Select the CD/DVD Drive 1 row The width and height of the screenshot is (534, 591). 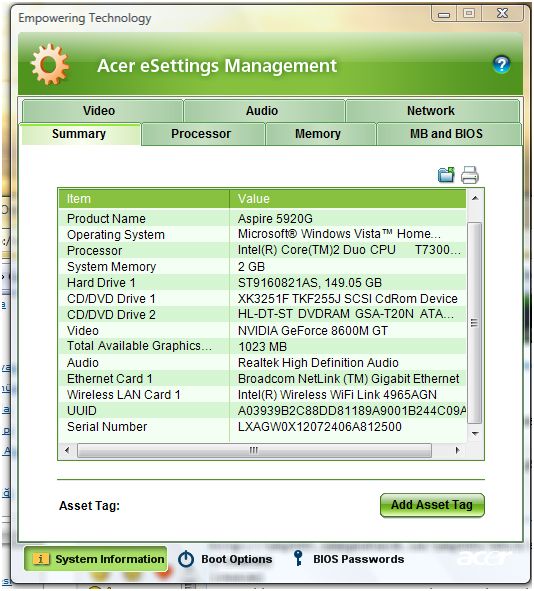pos(262,299)
